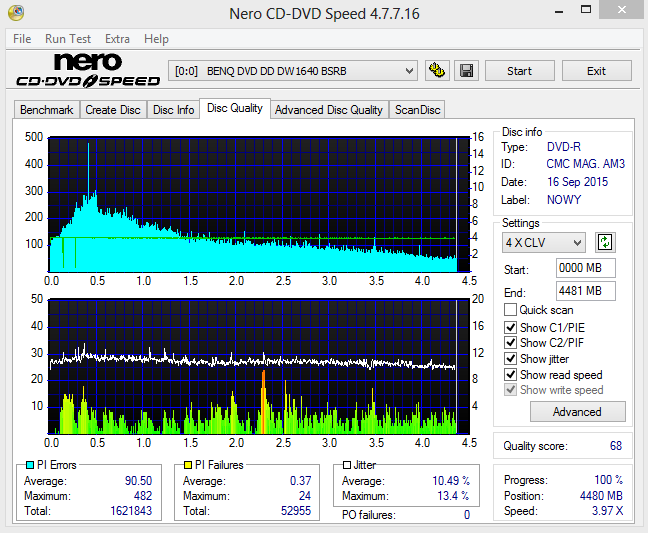This screenshot has width=648, height=533.
Task: Click the Position value 4480 MB
Action: [x=601, y=495]
